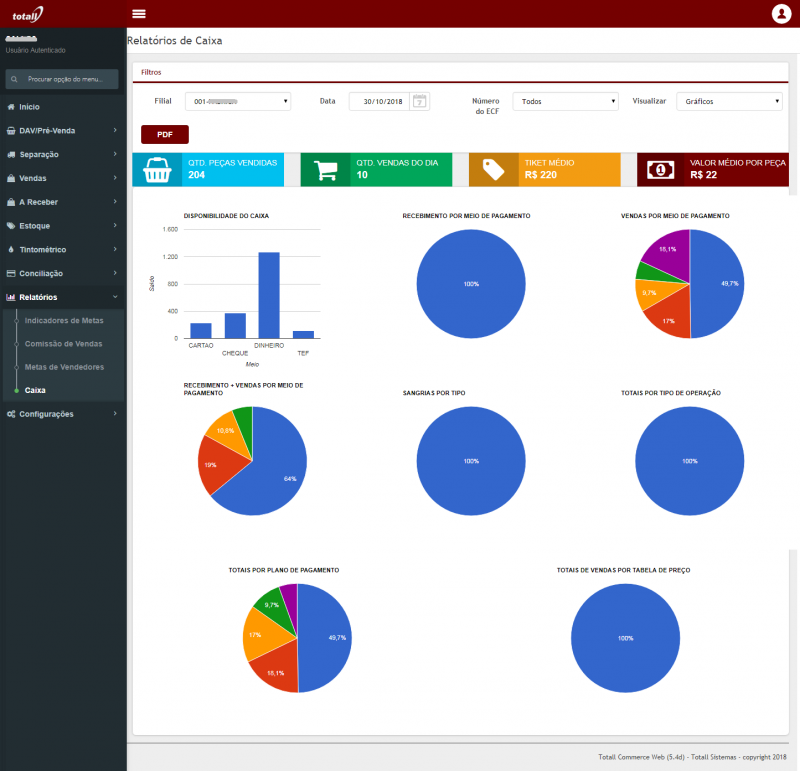The width and height of the screenshot is (800, 771).
Task: Click the hamburger menu icon
Action: [139, 13]
